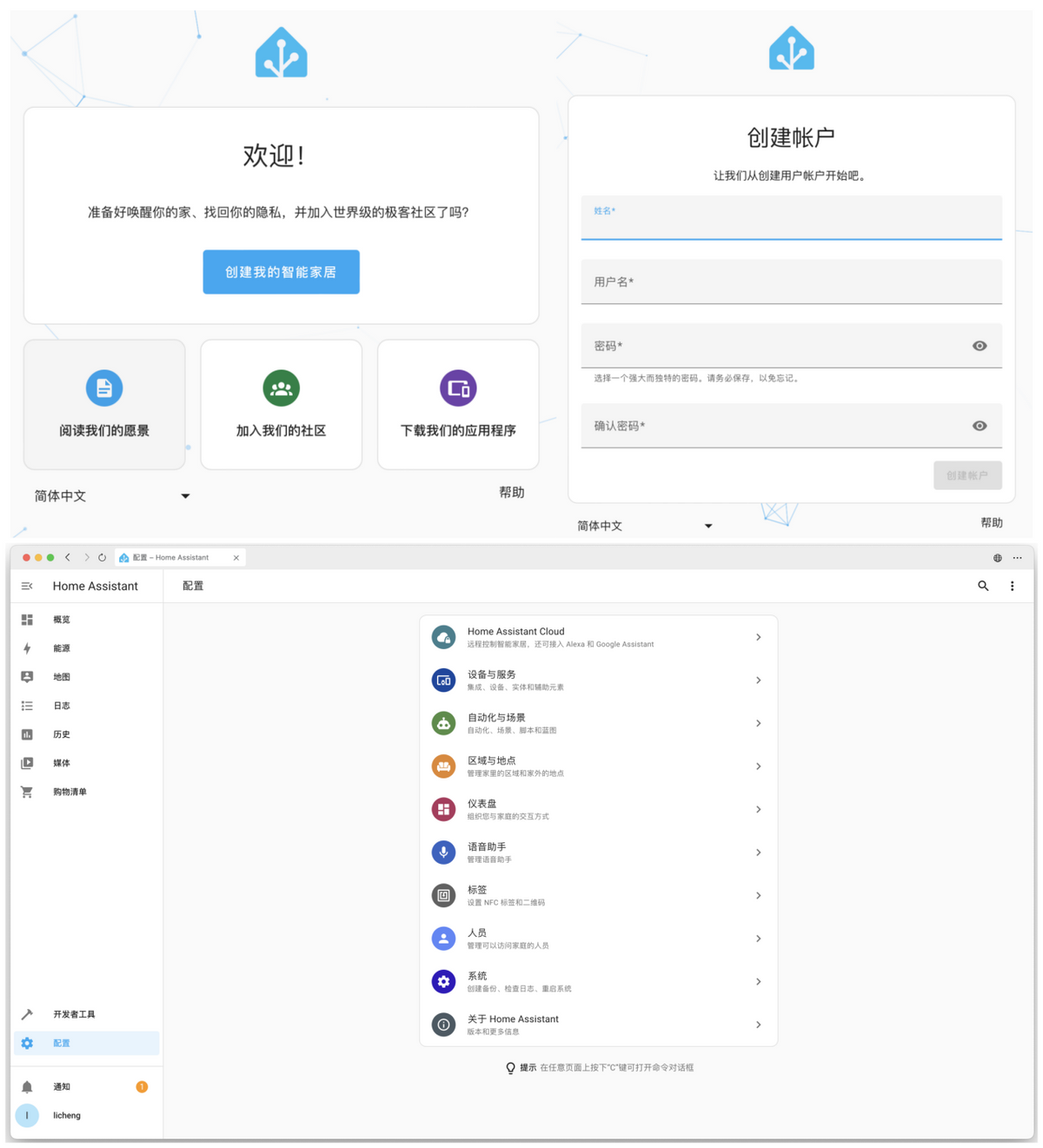Click the document icon on 阅读我们的愿景 card

pyautogui.click(x=104, y=388)
